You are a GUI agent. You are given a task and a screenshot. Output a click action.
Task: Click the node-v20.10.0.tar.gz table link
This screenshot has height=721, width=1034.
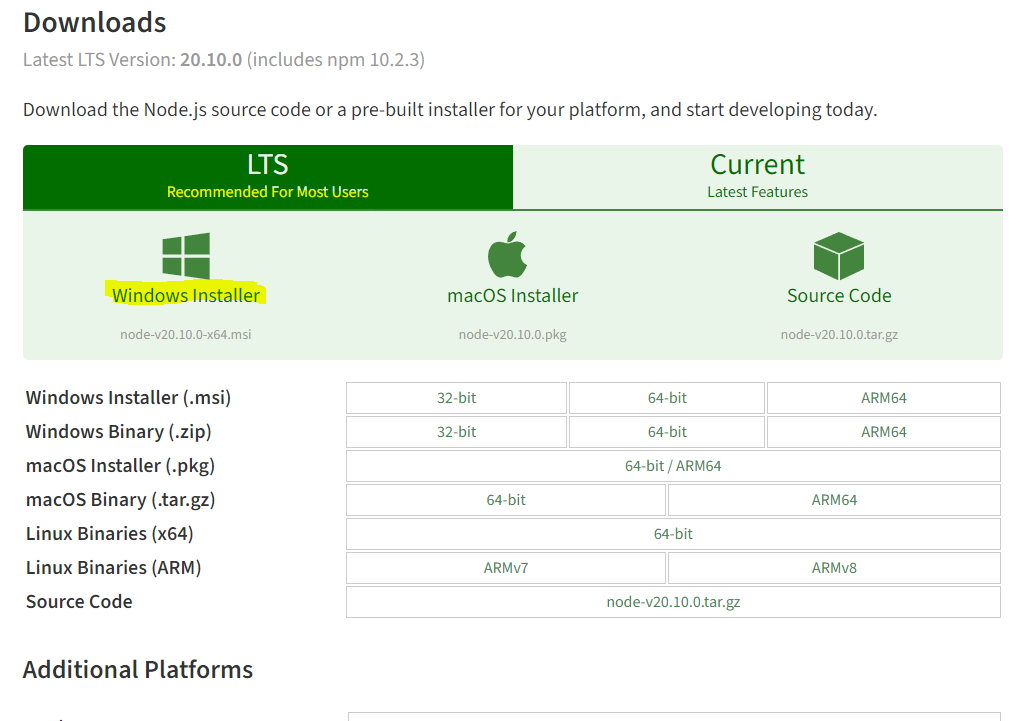[673, 602]
